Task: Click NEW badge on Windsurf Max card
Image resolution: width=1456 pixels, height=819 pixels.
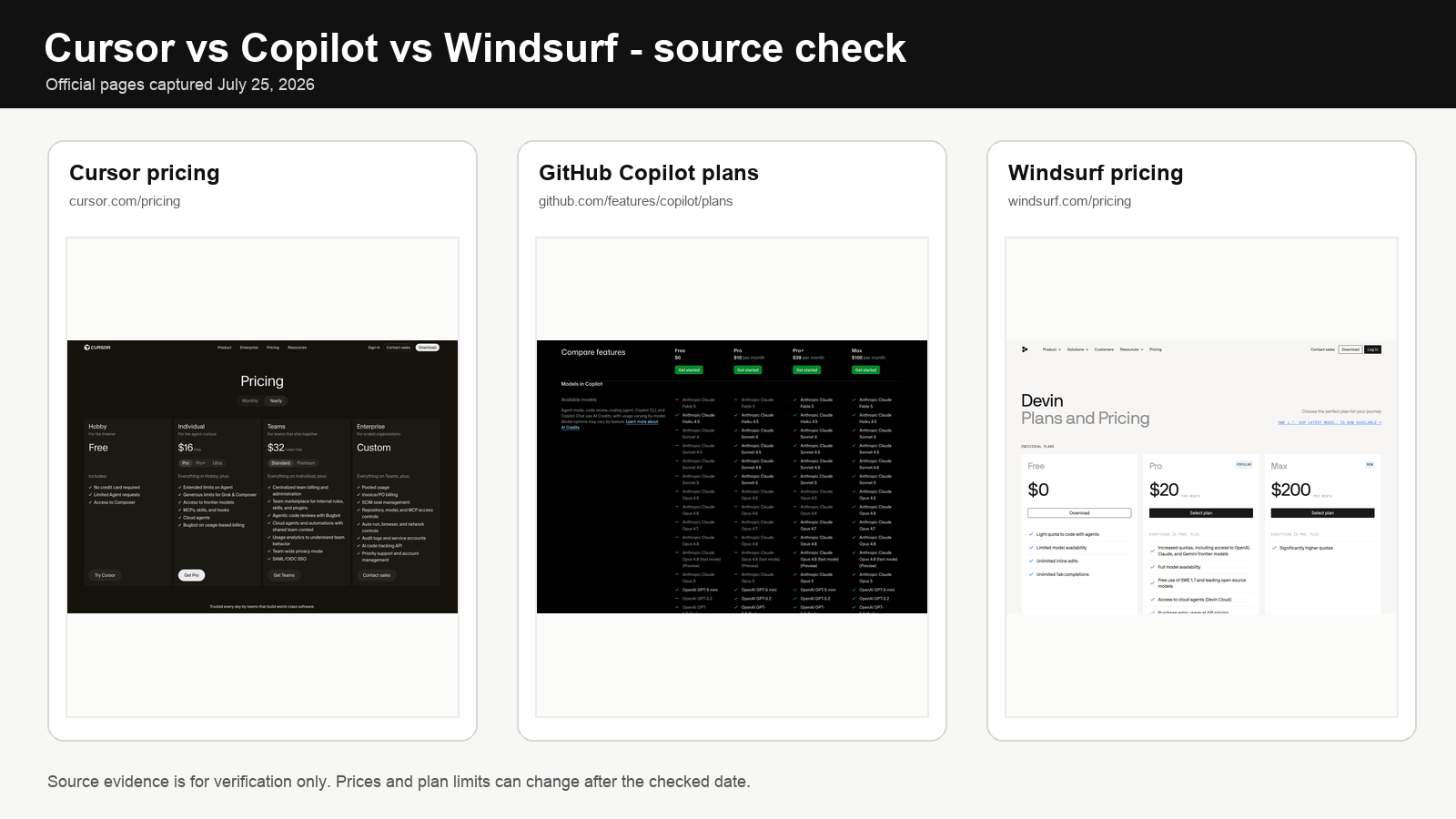Action: 1370,464
